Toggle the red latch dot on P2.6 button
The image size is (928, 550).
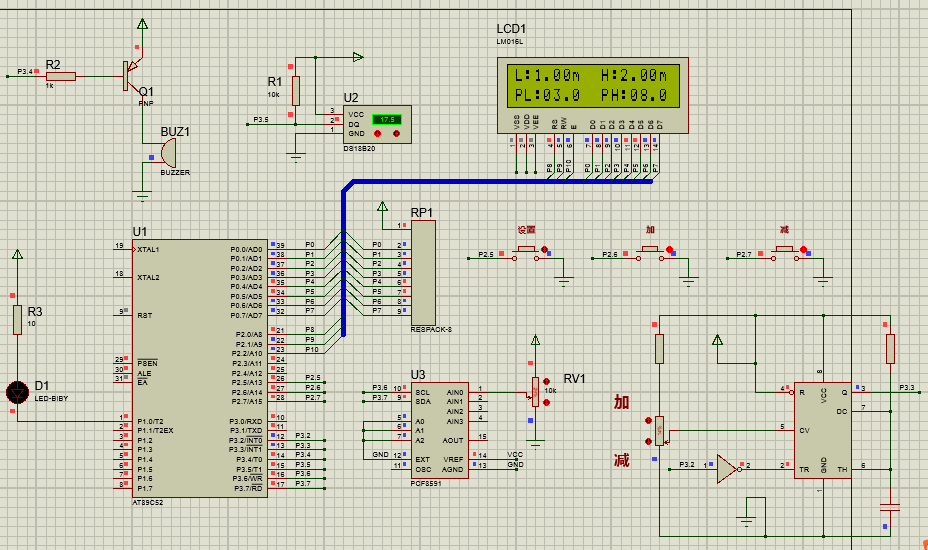click(x=669, y=249)
